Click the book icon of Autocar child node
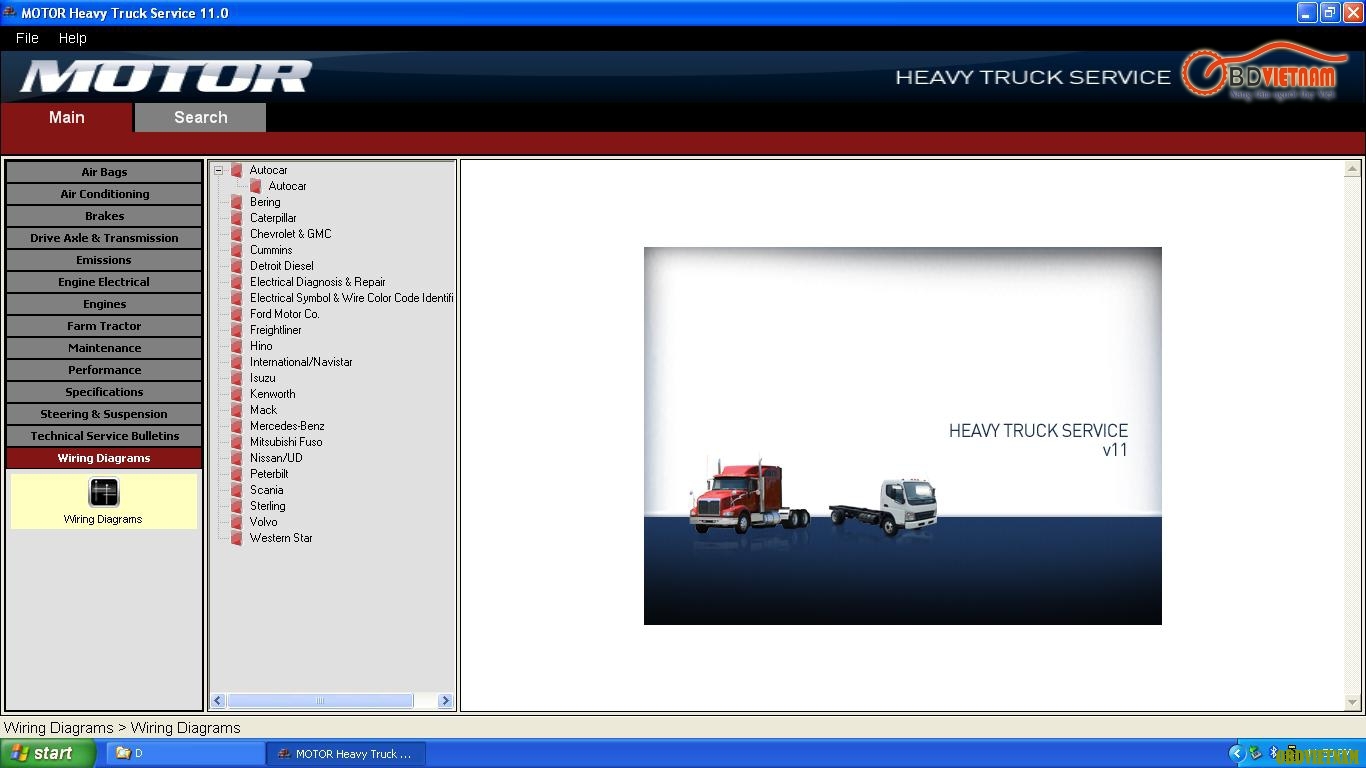 256,186
